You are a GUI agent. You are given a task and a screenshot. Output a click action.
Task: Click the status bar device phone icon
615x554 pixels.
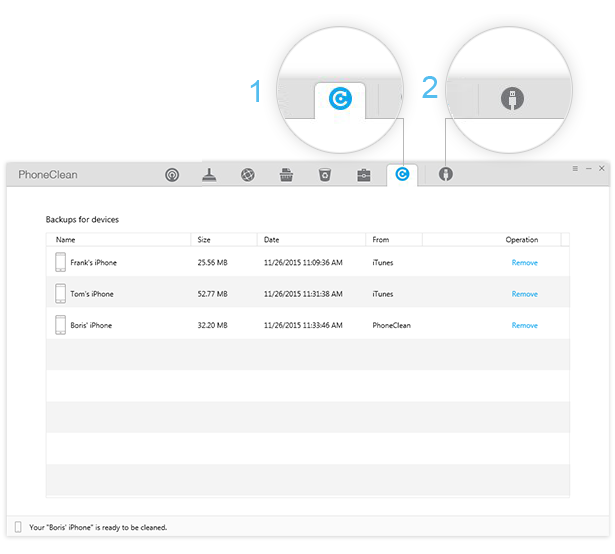pos(18,527)
